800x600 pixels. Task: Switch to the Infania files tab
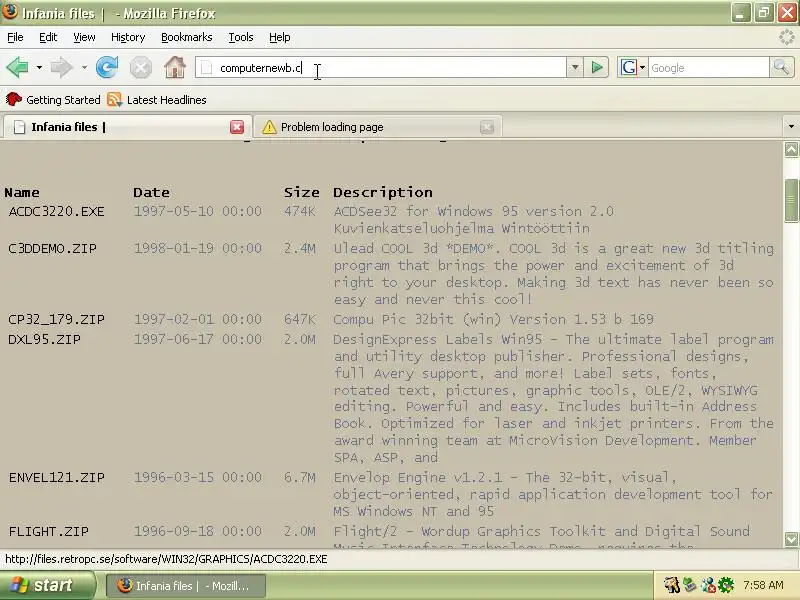pyautogui.click(x=128, y=127)
